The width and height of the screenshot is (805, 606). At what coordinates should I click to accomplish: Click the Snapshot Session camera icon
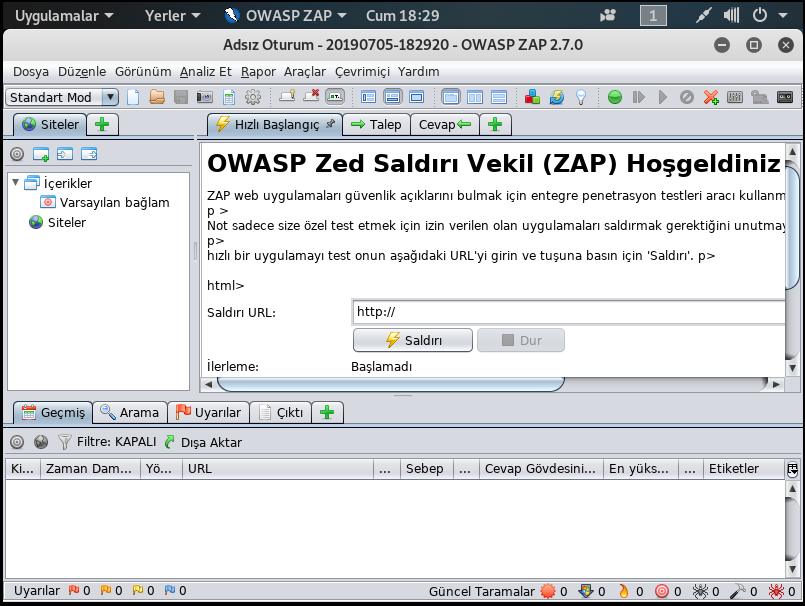click(x=205, y=97)
